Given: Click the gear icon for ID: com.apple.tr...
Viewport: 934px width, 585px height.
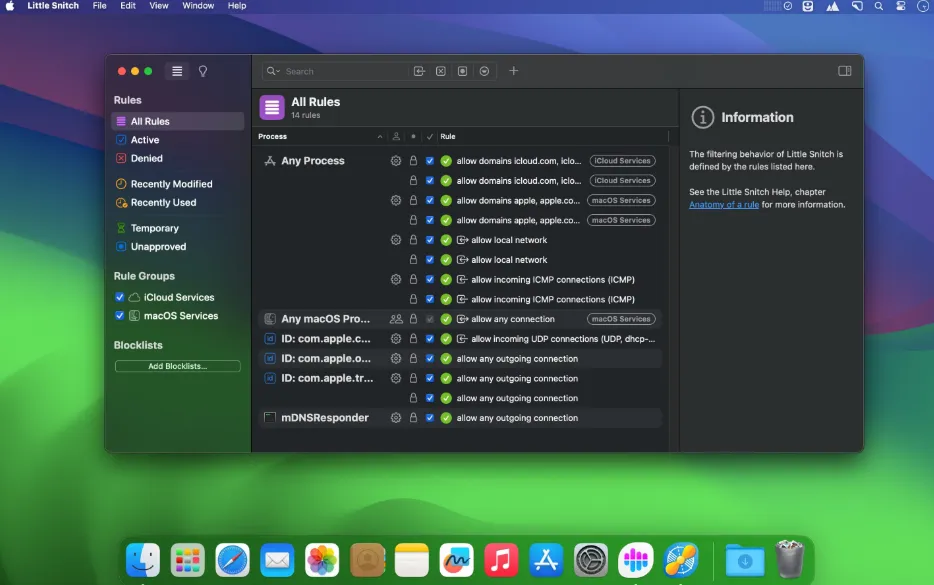Looking at the screenshot, I should click(396, 378).
